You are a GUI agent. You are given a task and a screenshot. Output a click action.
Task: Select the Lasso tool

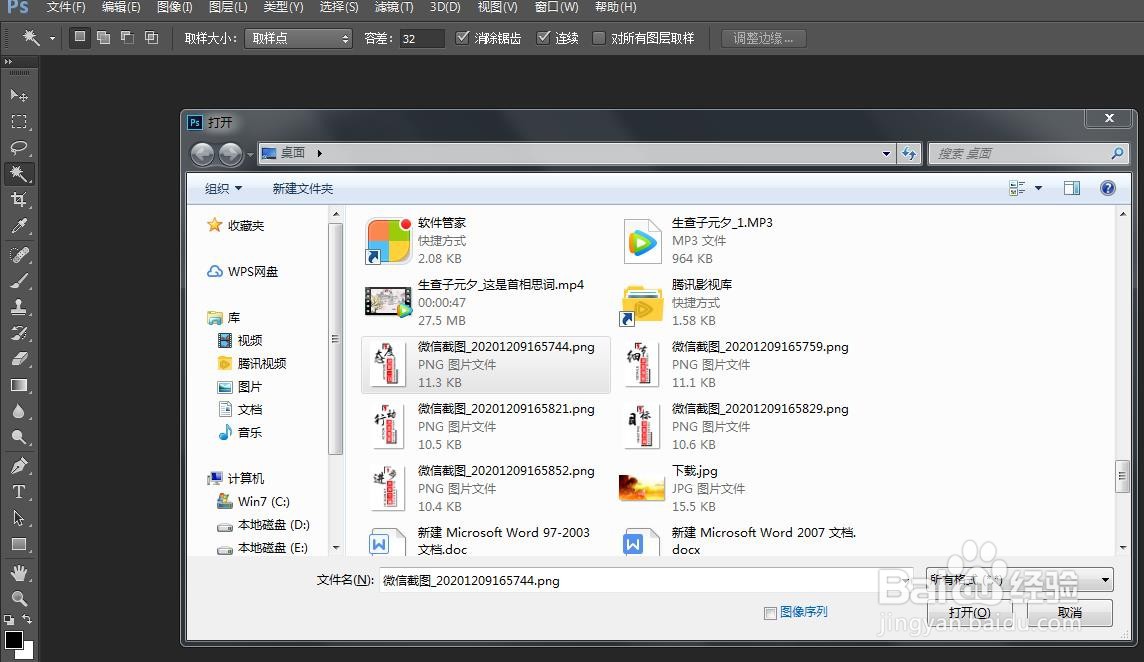tap(19, 148)
